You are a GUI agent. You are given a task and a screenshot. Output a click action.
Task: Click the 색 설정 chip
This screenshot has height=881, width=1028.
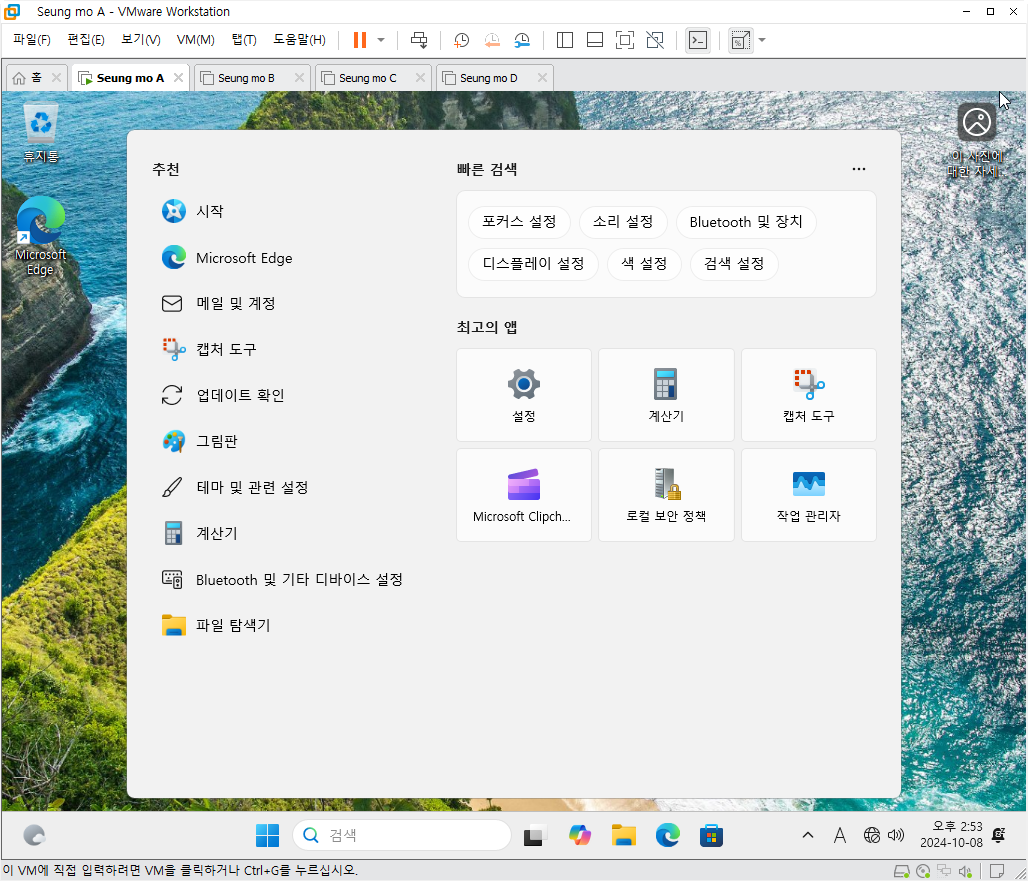pos(644,264)
